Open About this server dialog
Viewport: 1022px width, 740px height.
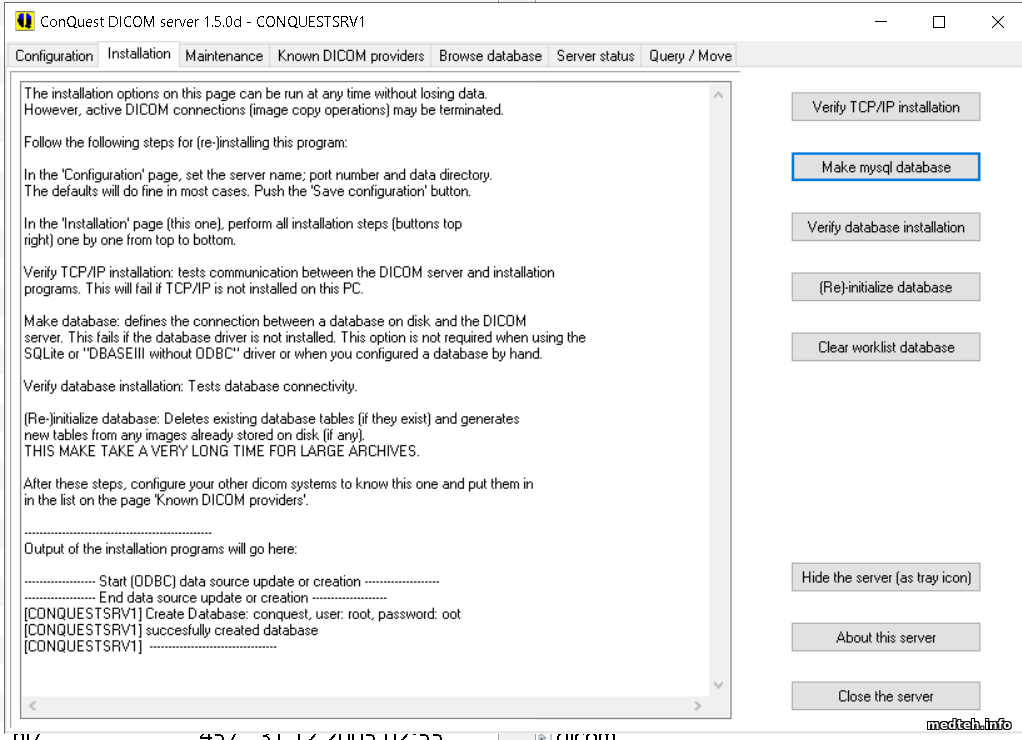point(885,637)
